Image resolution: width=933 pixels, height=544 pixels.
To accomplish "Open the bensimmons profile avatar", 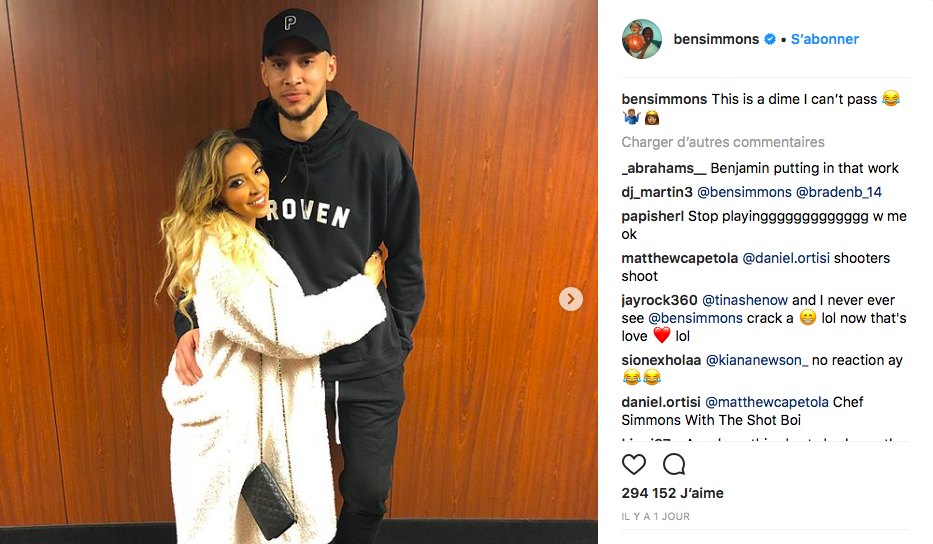I will coord(641,39).
